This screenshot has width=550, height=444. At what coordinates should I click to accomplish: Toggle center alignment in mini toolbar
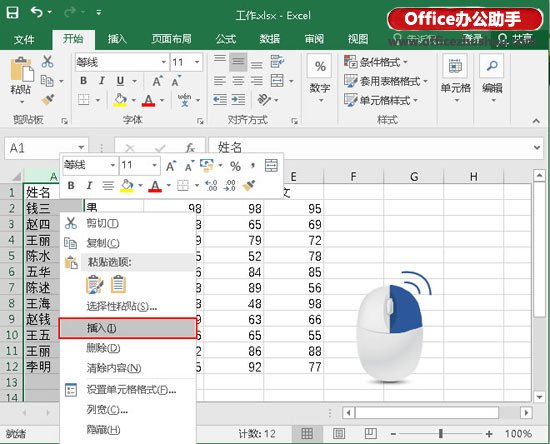pyautogui.click(x=108, y=185)
